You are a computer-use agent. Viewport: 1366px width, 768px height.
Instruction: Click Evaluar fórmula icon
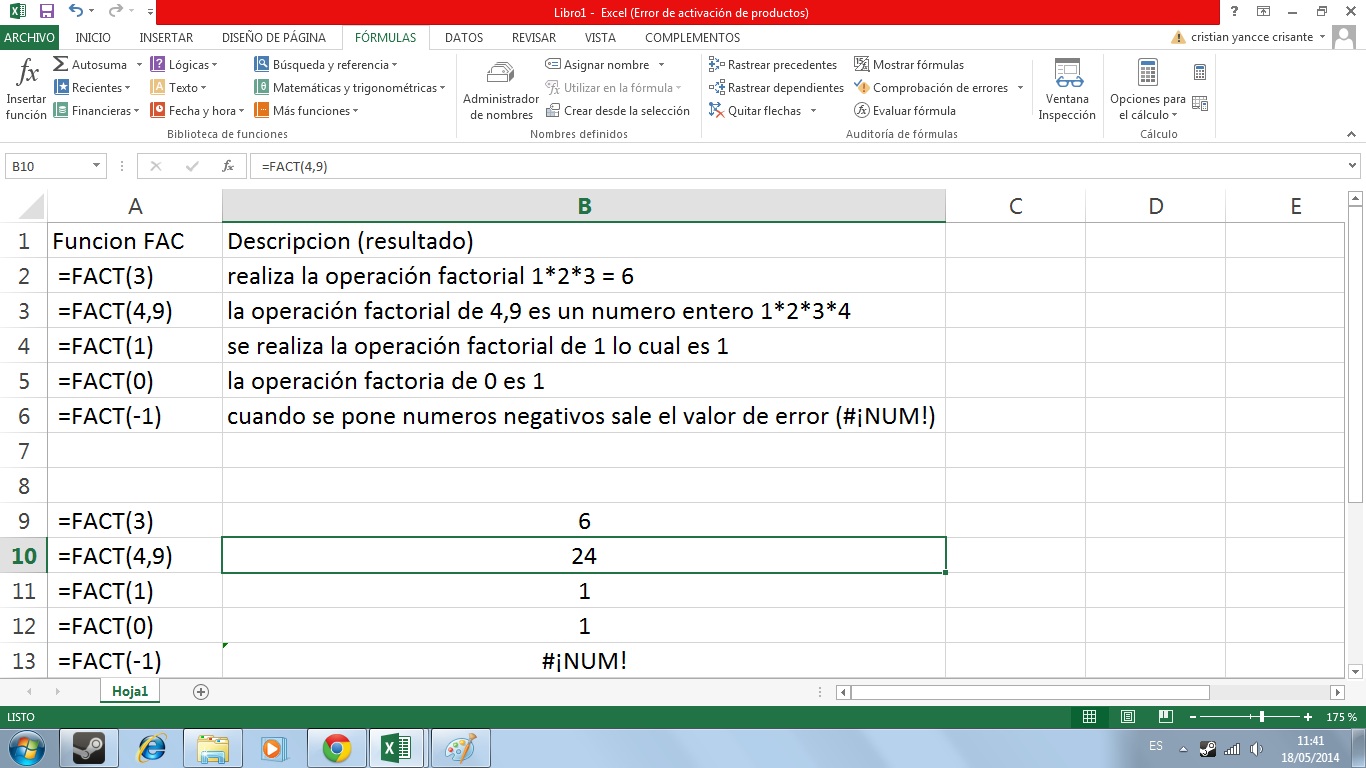pos(905,111)
